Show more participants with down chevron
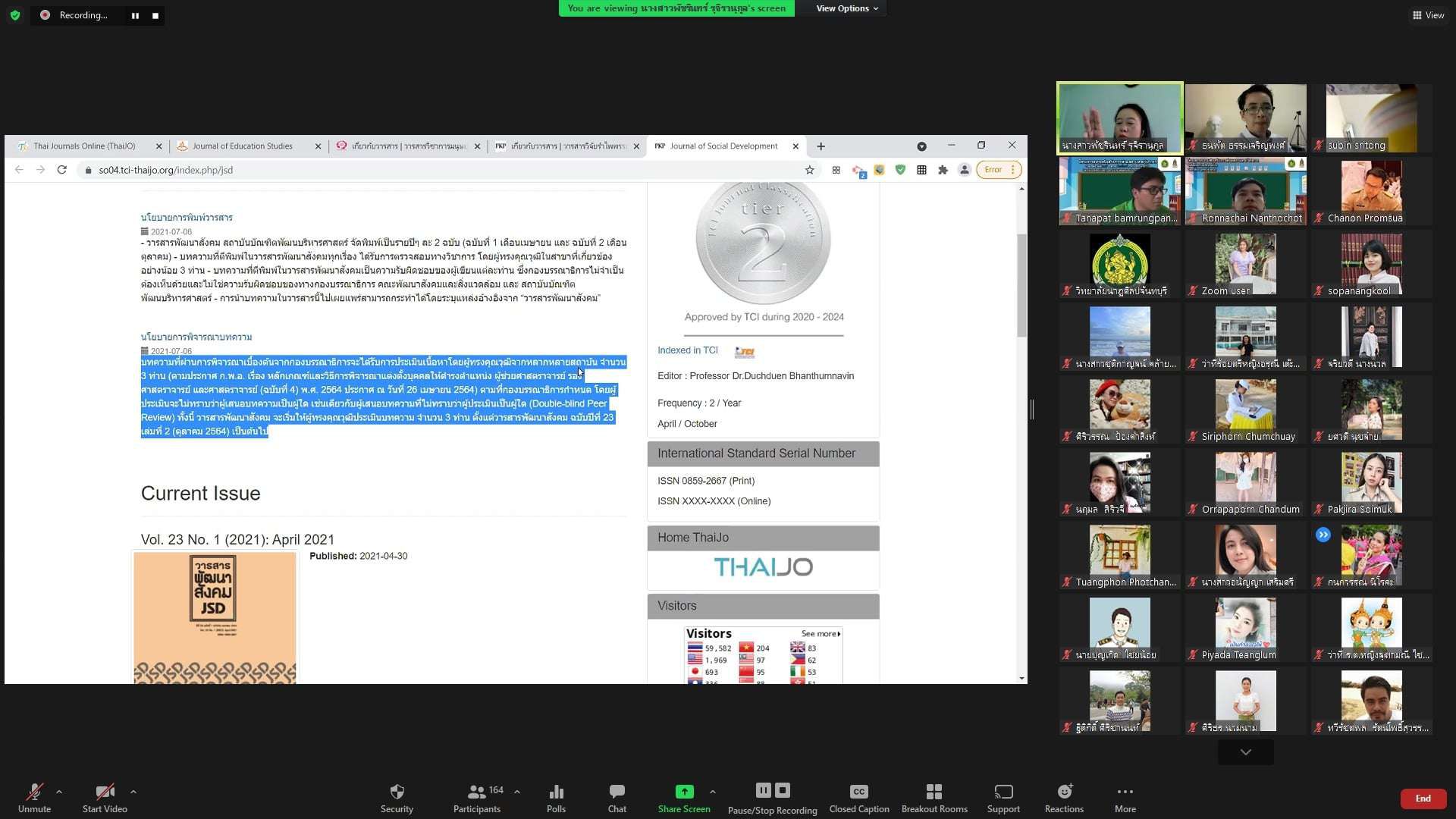 1245,752
